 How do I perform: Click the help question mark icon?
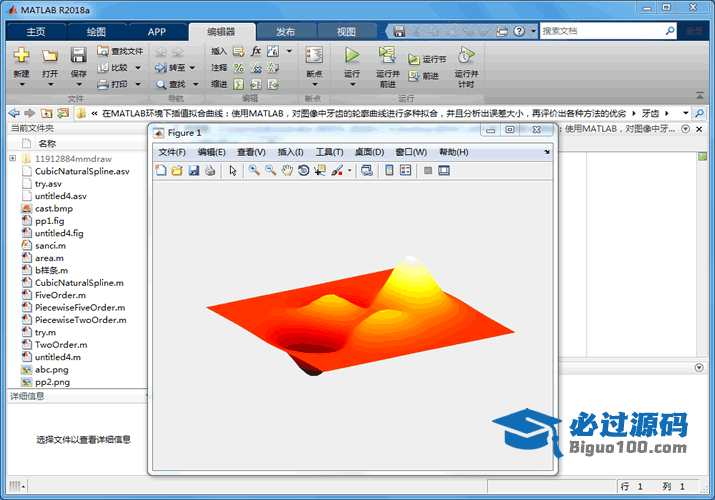pos(519,31)
